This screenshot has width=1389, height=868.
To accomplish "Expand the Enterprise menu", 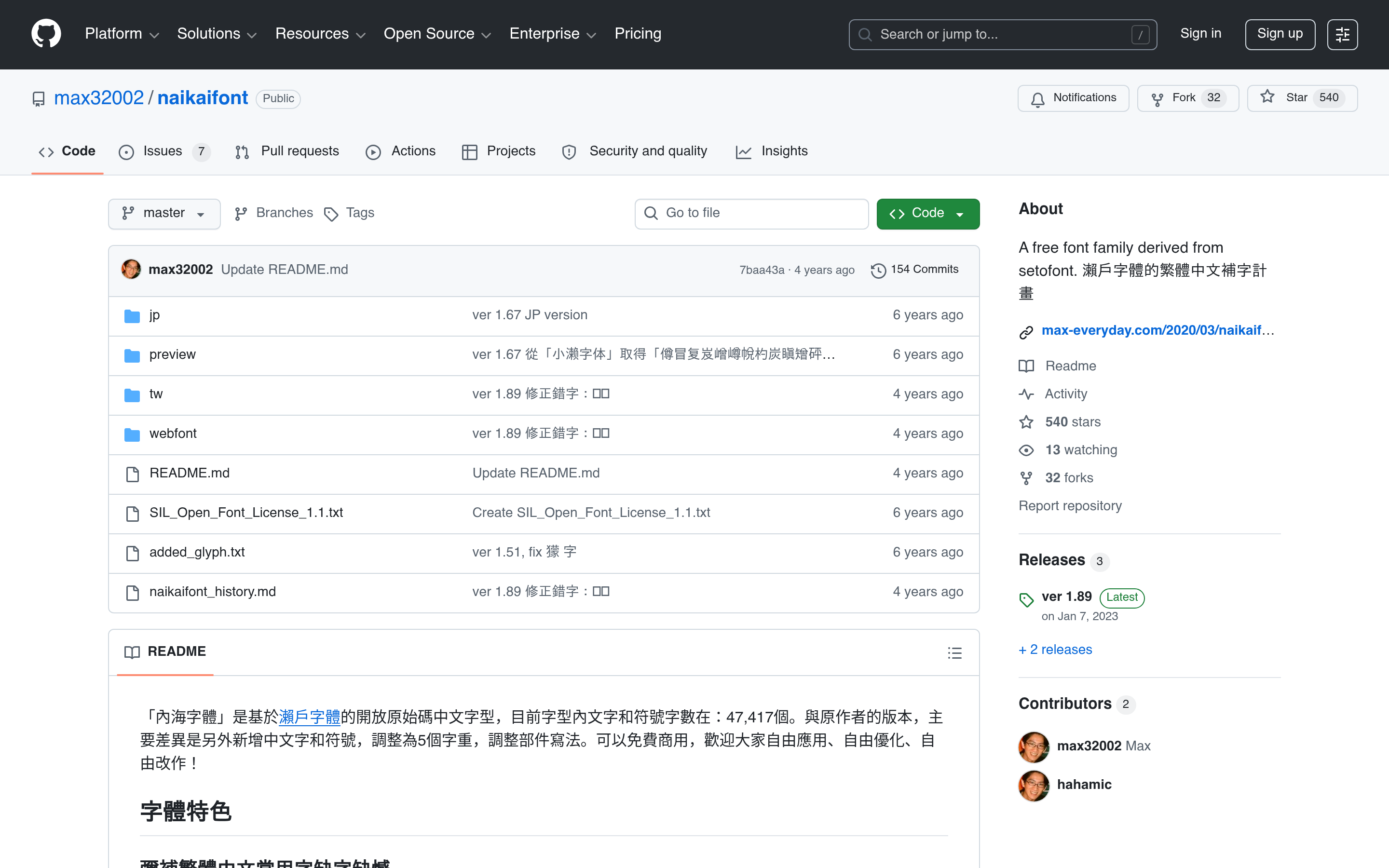I will point(552,34).
